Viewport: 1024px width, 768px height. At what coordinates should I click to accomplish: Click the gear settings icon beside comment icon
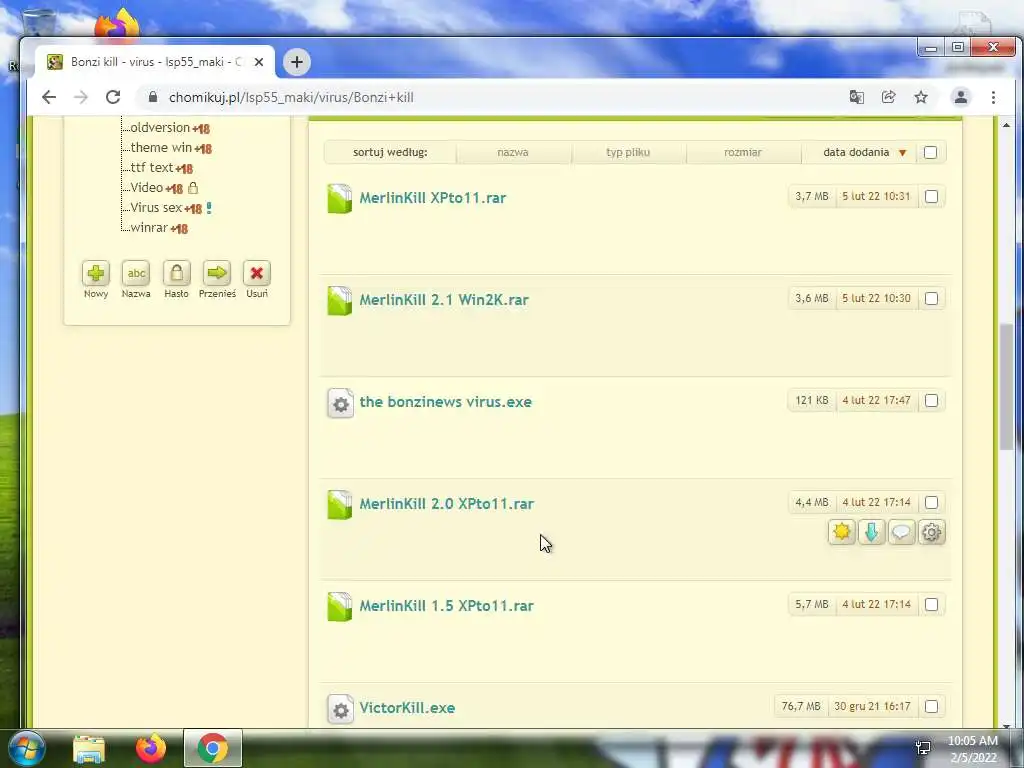point(931,532)
